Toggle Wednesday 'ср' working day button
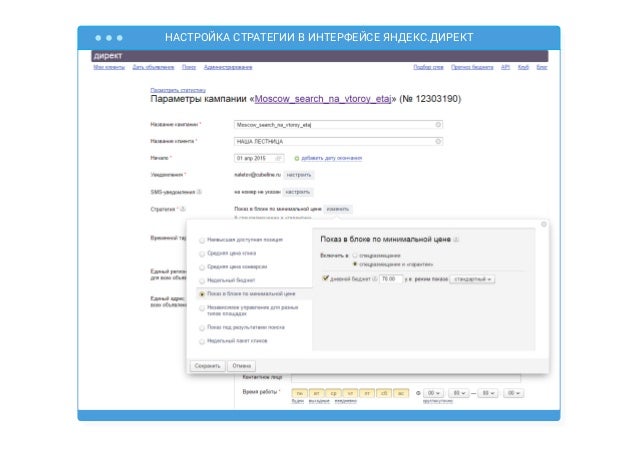The height and width of the screenshot is (450, 638). coord(333,393)
